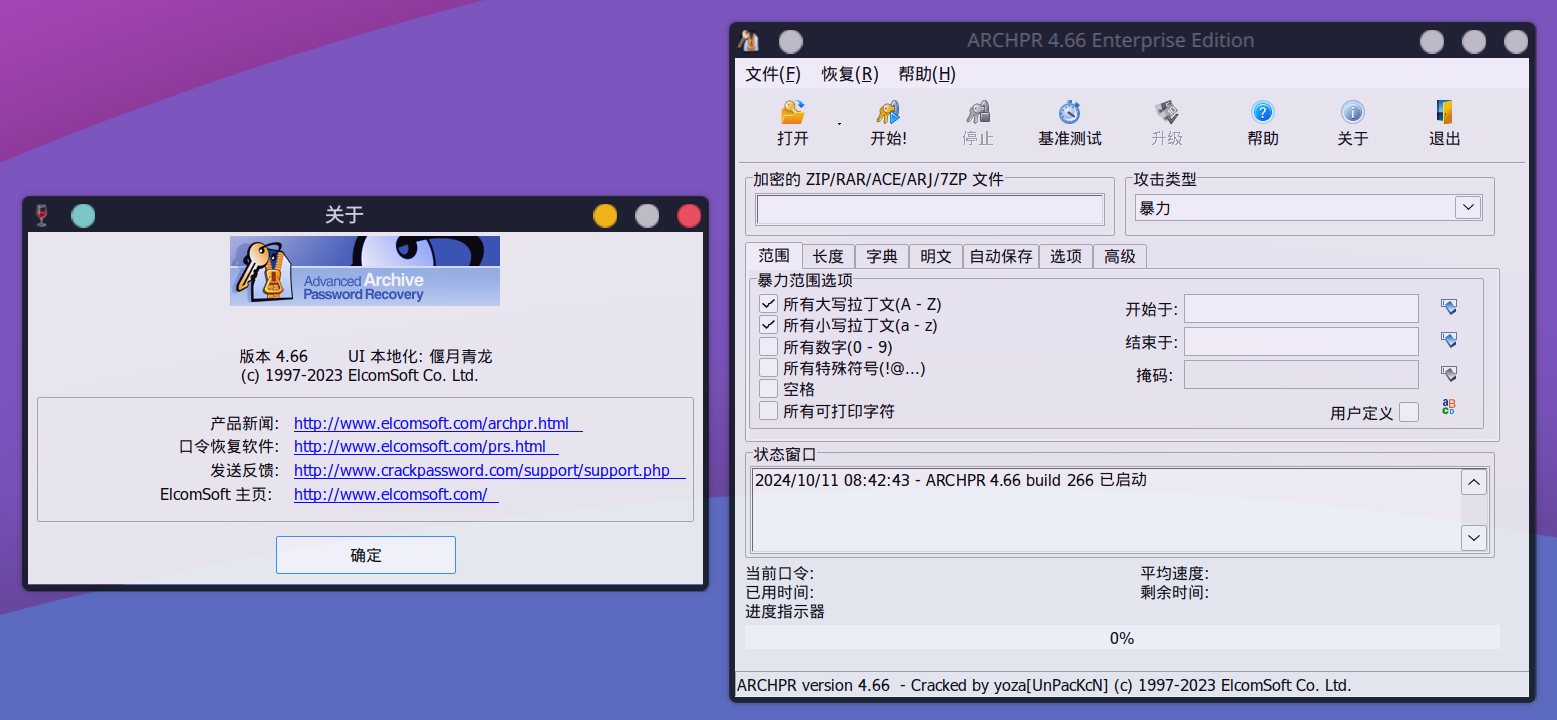Click the icon beside the 开始于 field
This screenshot has width=1557, height=720.
coord(1449,307)
